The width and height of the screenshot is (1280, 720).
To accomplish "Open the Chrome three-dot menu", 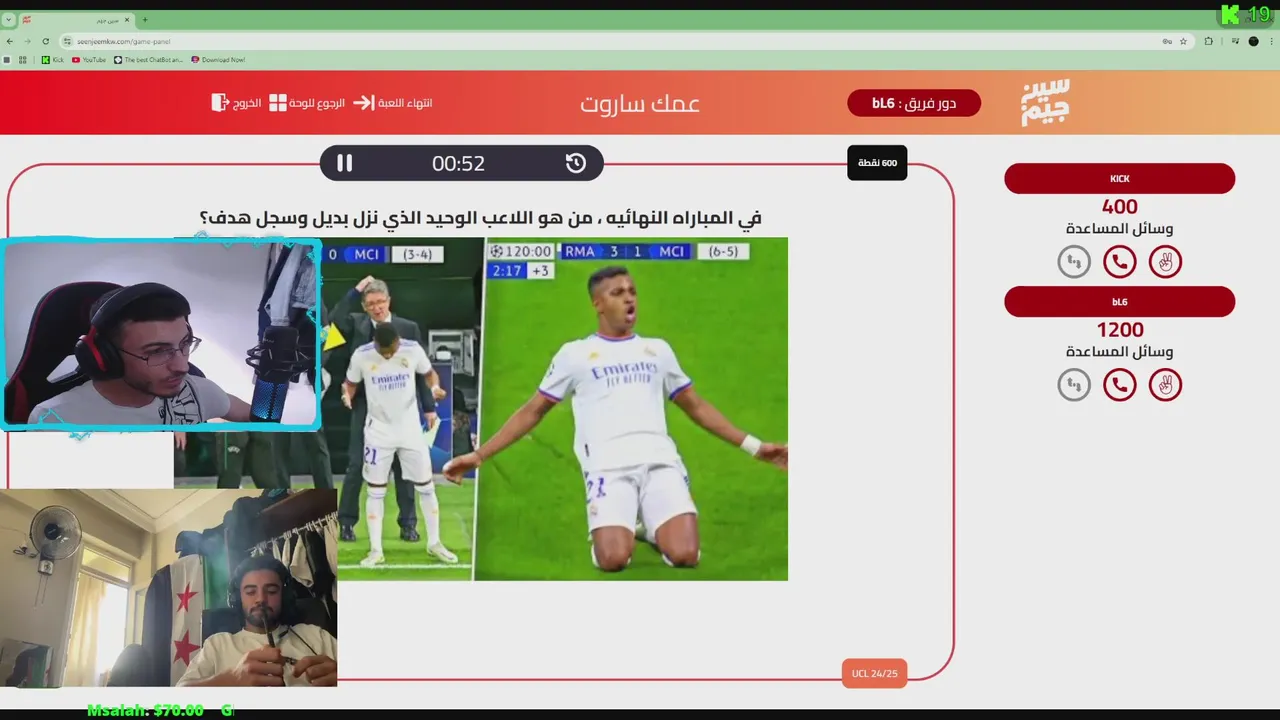I will 1271,41.
